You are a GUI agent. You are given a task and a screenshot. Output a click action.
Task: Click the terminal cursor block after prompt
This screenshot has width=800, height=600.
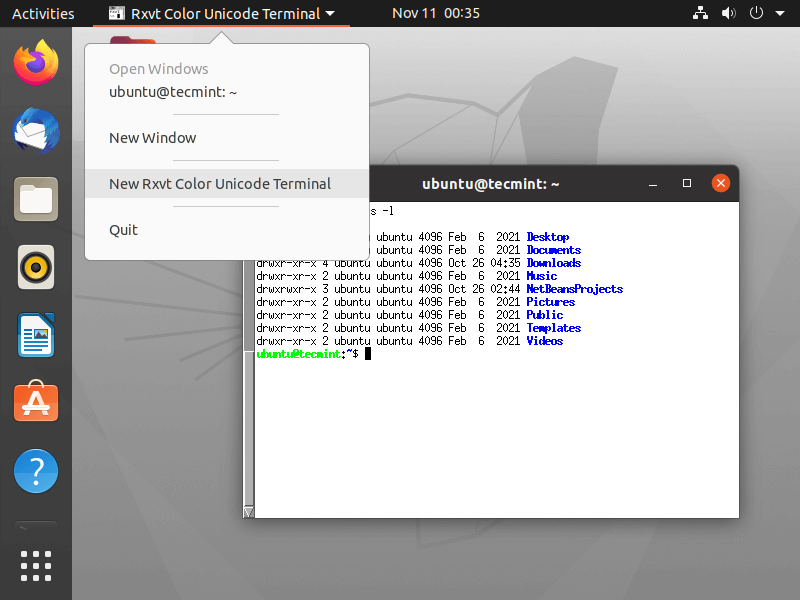(368, 354)
